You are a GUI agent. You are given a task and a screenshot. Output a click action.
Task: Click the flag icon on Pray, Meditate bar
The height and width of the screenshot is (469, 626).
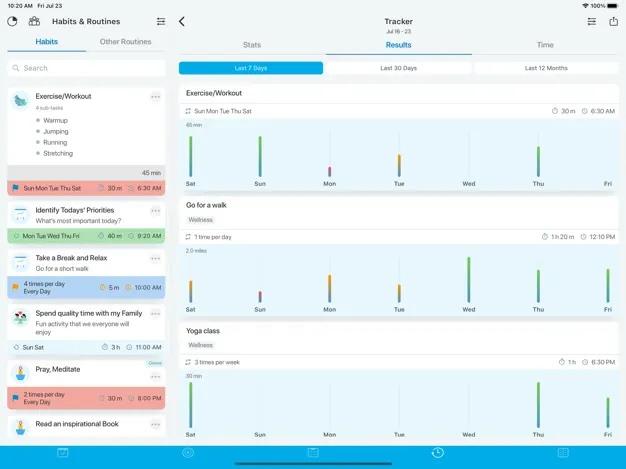click(x=16, y=398)
